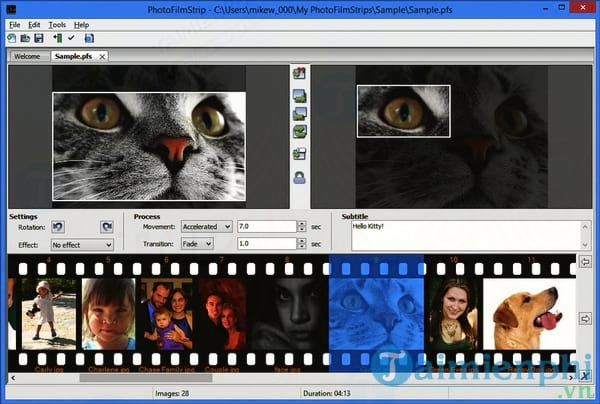Viewport: 600px width, 404px height.
Task: Click the green import pictures toolbar icon
Action: (x=58, y=38)
